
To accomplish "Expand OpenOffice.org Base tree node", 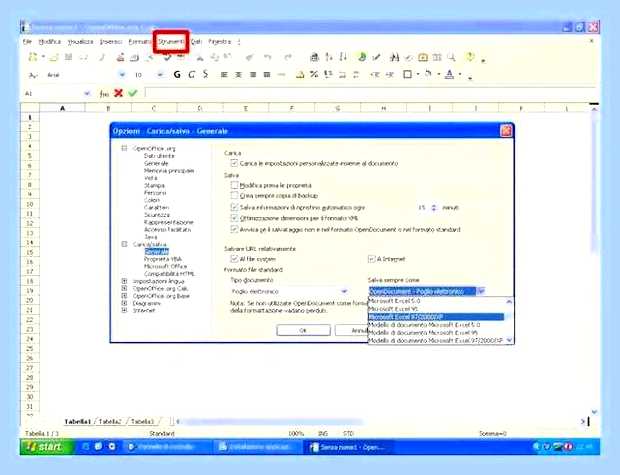I will click(125, 296).
